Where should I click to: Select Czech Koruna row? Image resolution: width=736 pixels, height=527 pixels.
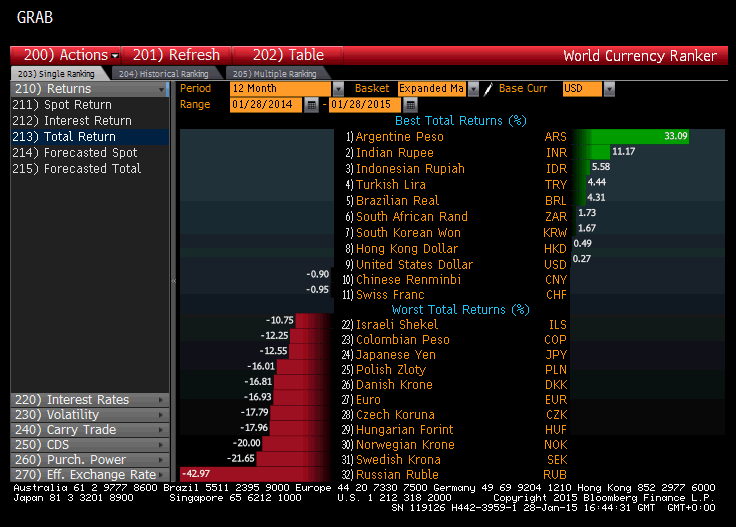[456, 415]
